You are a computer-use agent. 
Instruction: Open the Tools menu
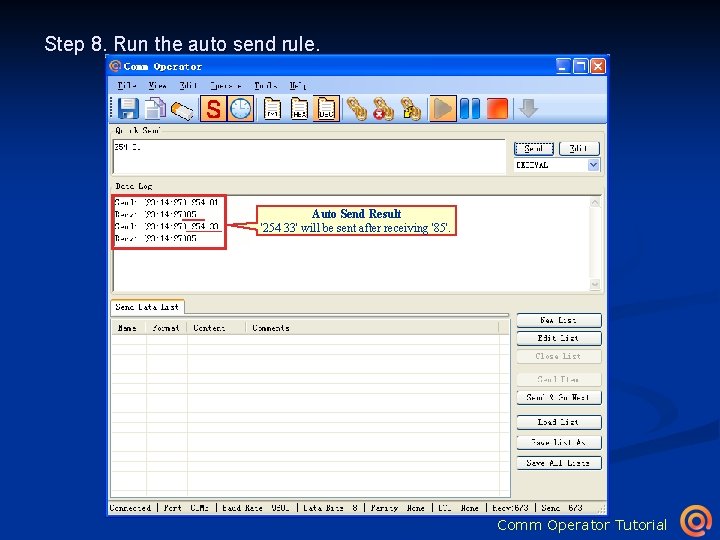[265, 85]
